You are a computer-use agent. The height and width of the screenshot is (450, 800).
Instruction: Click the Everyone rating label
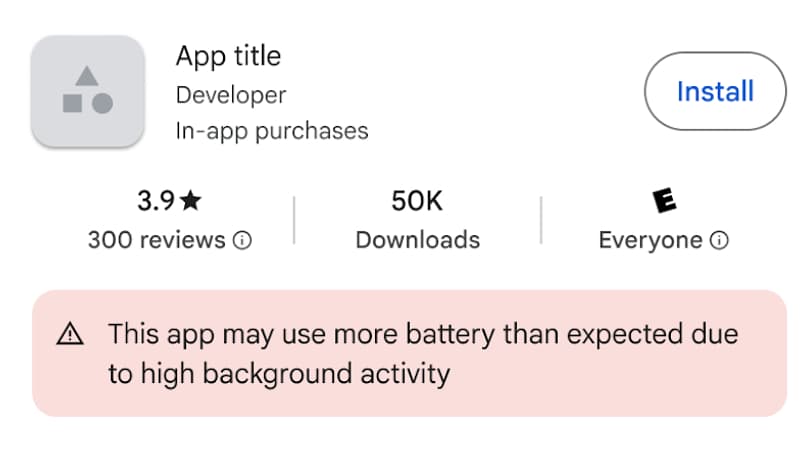point(650,240)
